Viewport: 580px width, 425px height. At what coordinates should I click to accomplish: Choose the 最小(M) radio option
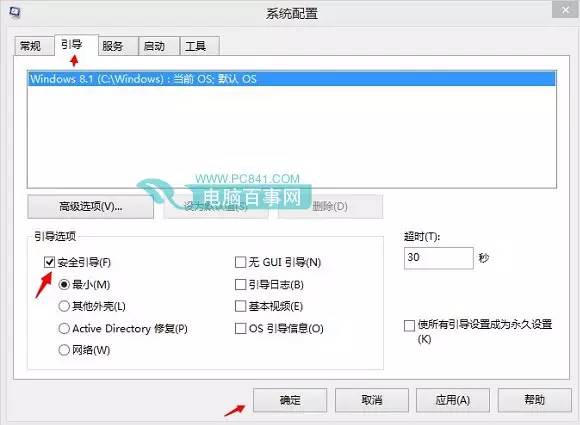point(64,284)
